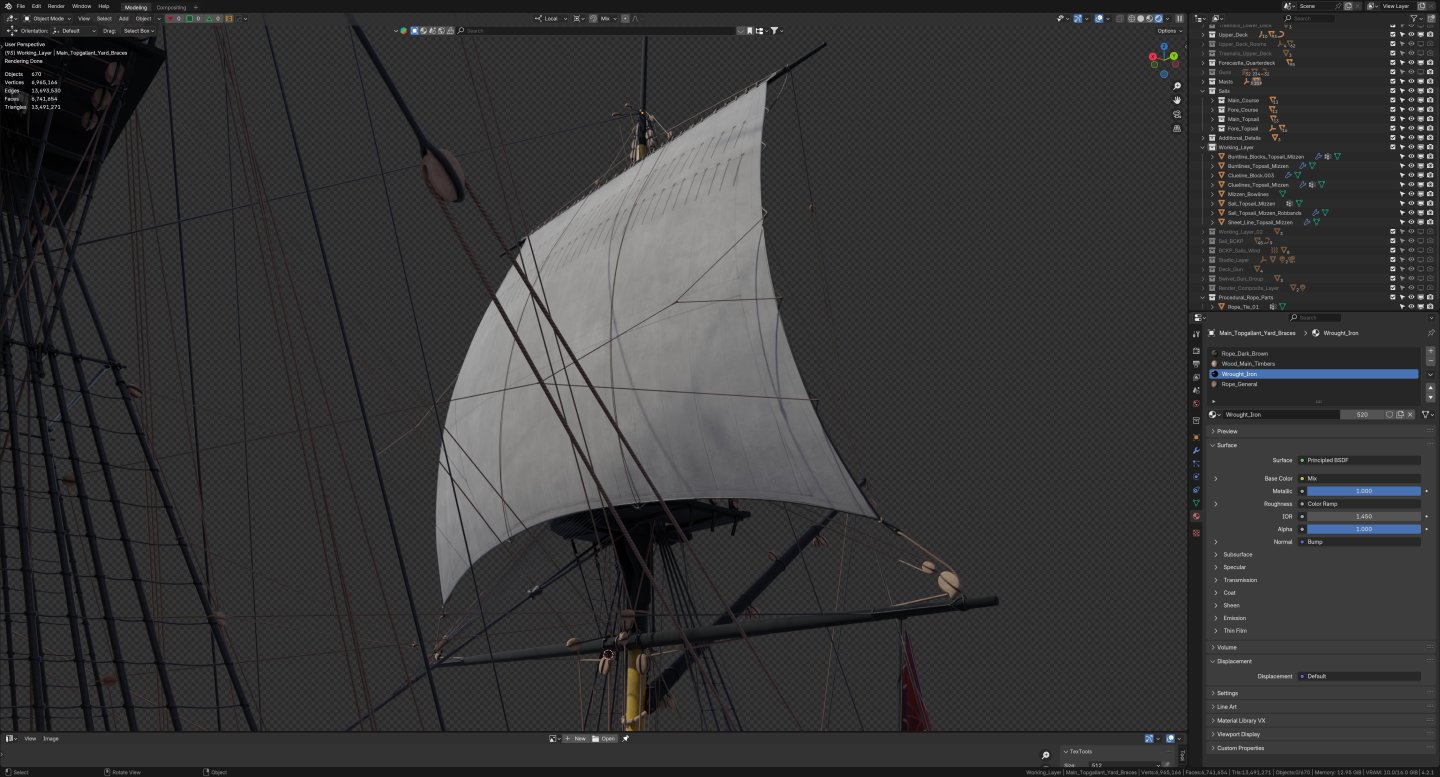Click the New image button
Image resolution: width=1440 pixels, height=777 pixels.
pos(576,738)
